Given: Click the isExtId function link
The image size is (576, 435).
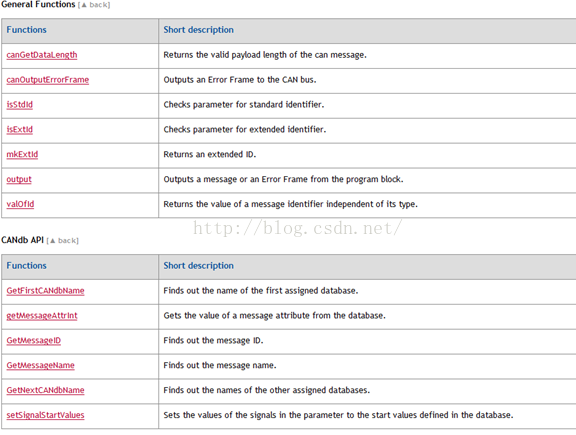Looking at the screenshot, I should (19, 129).
